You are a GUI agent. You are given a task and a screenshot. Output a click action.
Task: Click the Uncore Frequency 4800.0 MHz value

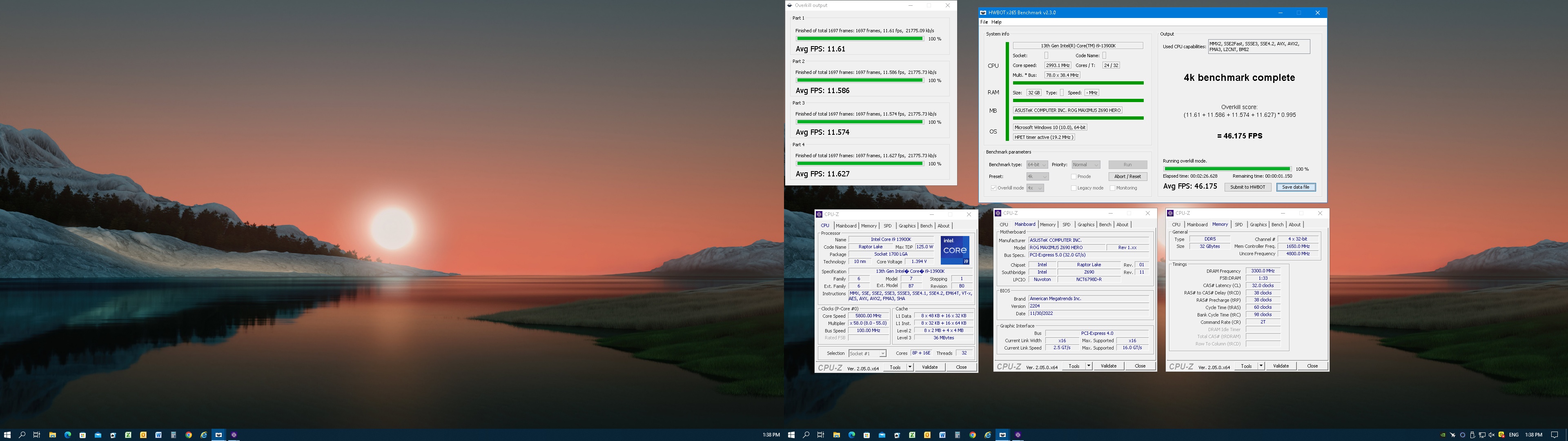pos(1298,254)
